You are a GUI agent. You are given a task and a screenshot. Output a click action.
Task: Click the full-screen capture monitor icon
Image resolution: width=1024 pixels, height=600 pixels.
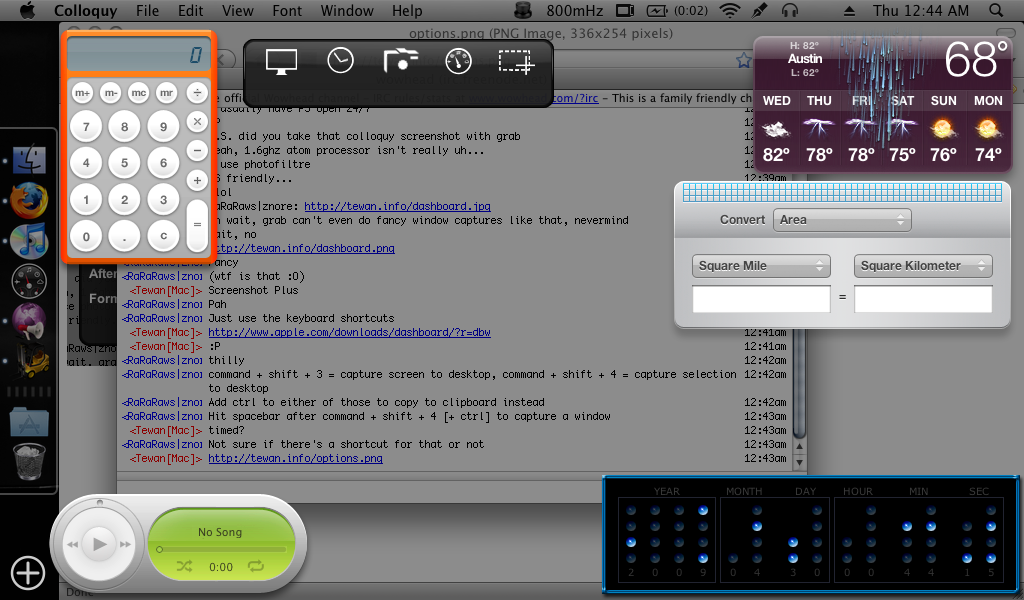point(281,62)
